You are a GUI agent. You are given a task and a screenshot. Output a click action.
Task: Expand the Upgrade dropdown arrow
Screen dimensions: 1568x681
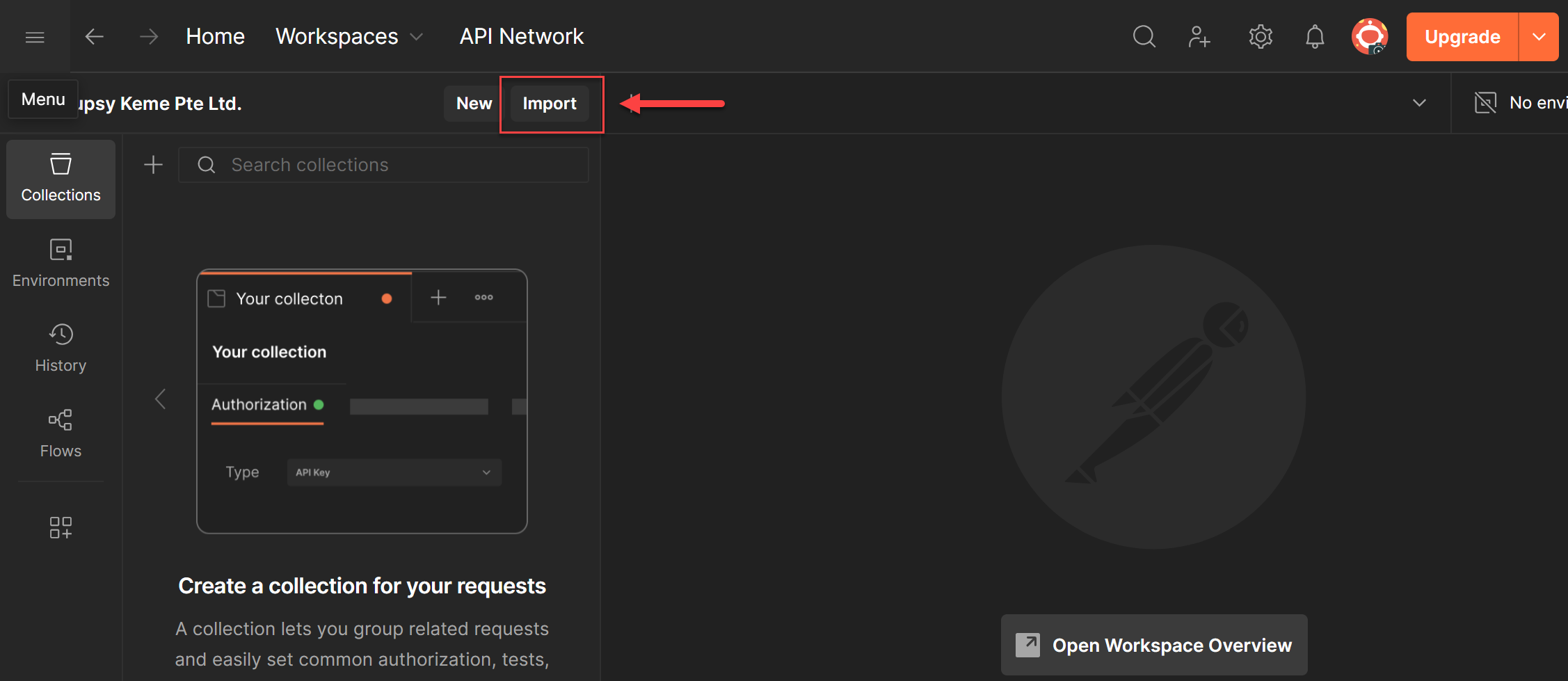(1539, 37)
